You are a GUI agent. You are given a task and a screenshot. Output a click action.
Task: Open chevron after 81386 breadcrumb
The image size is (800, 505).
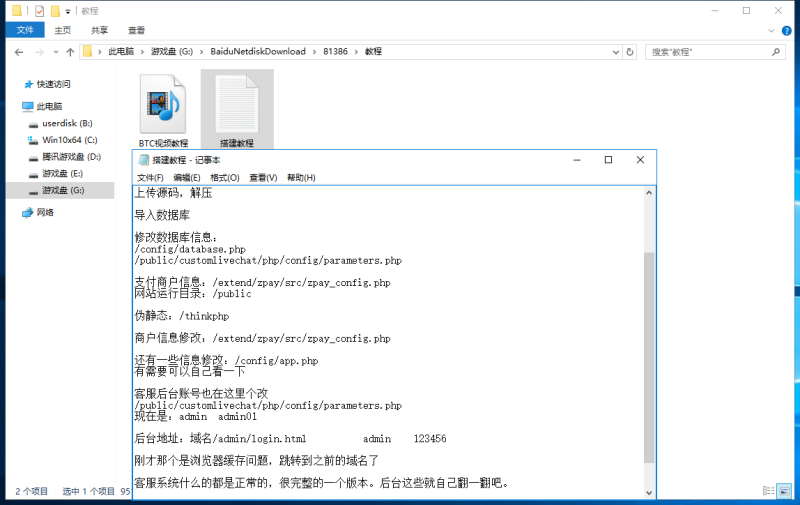(x=356, y=52)
